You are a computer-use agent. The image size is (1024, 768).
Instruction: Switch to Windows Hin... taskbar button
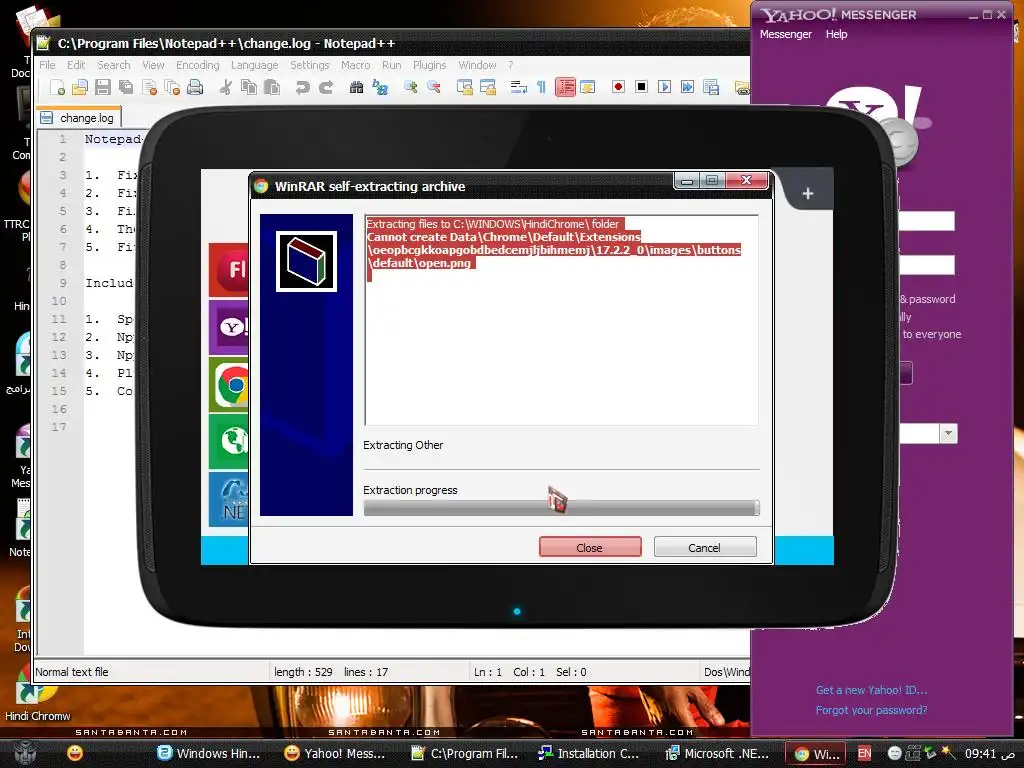209,754
